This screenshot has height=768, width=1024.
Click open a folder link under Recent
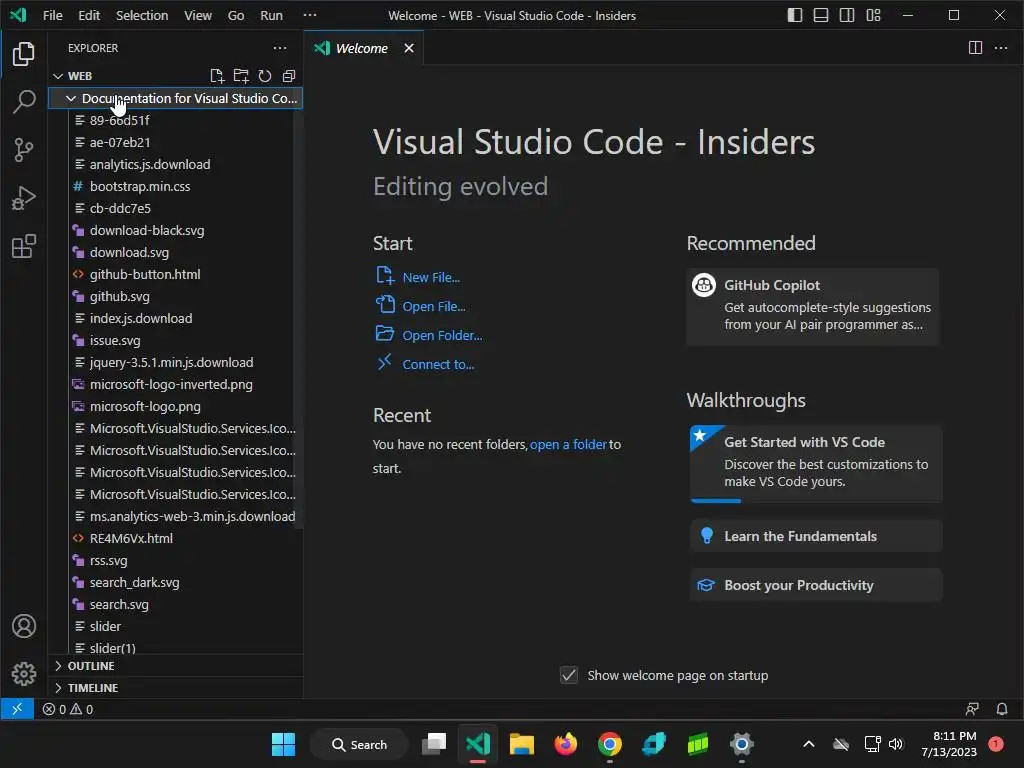tap(568, 445)
